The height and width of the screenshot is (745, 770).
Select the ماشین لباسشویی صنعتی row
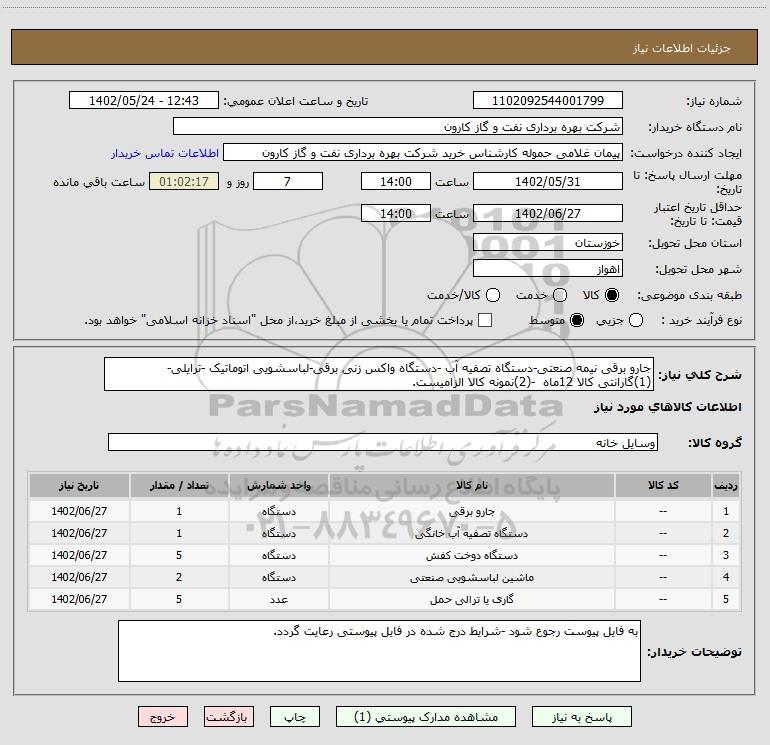(x=385, y=578)
